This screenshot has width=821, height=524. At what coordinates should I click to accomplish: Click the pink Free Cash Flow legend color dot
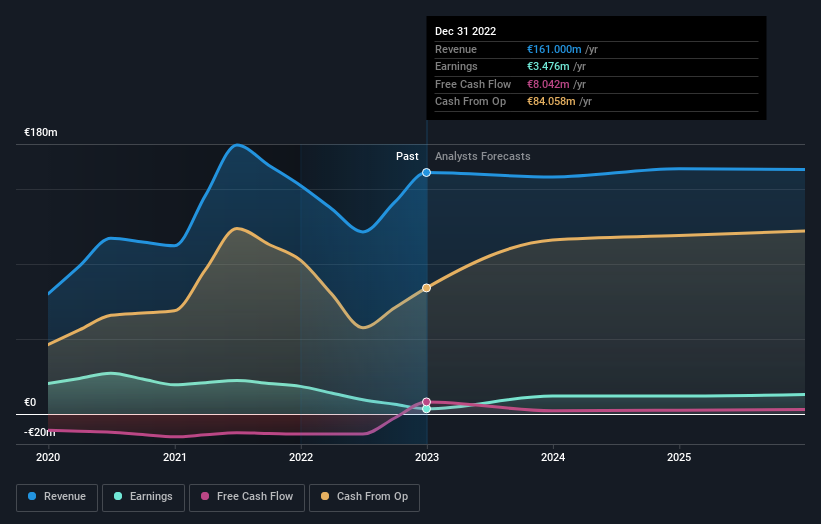(205, 496)
